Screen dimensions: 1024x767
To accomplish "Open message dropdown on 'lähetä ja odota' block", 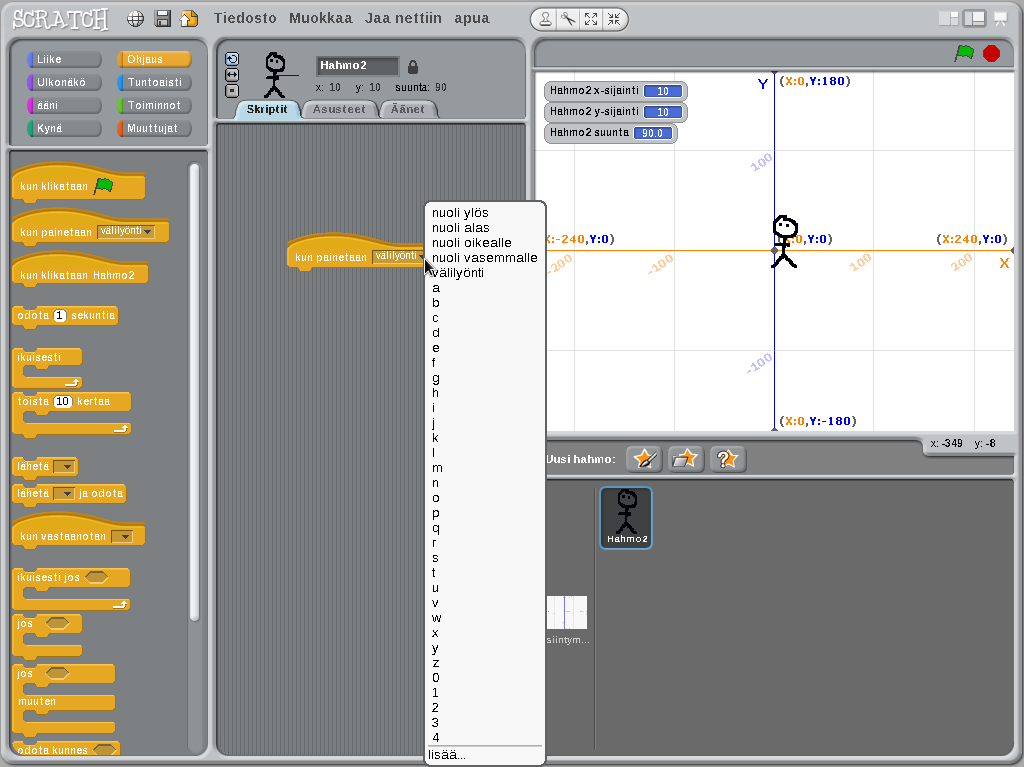I will (64, 494).
